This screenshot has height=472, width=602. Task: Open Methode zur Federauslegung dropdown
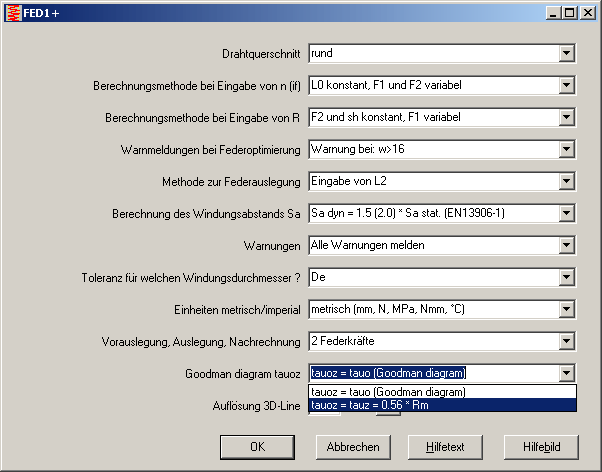[567, 181]
